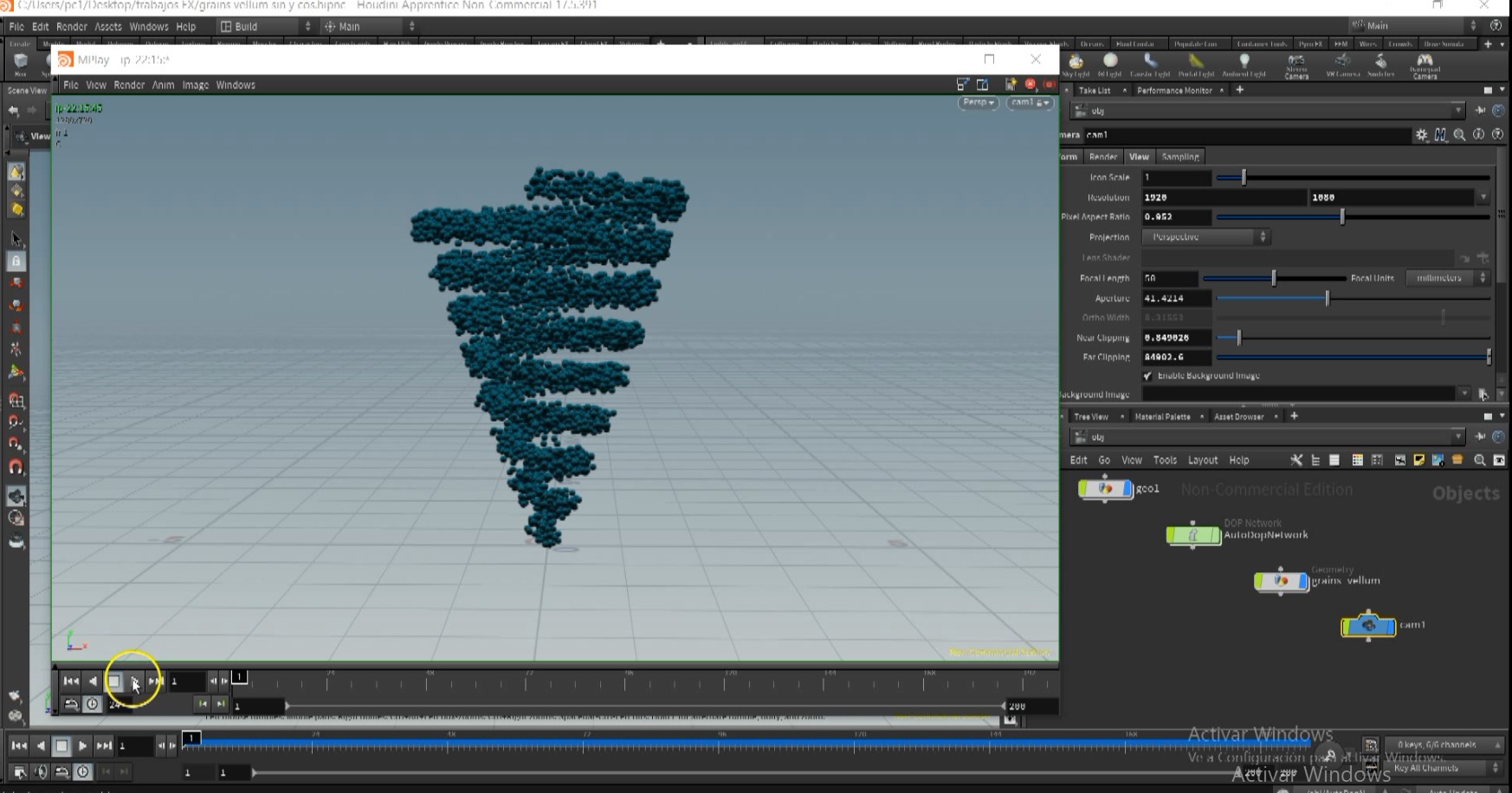
Task: Switch to the Material Palette tab
Action: tap(1162, 416)
